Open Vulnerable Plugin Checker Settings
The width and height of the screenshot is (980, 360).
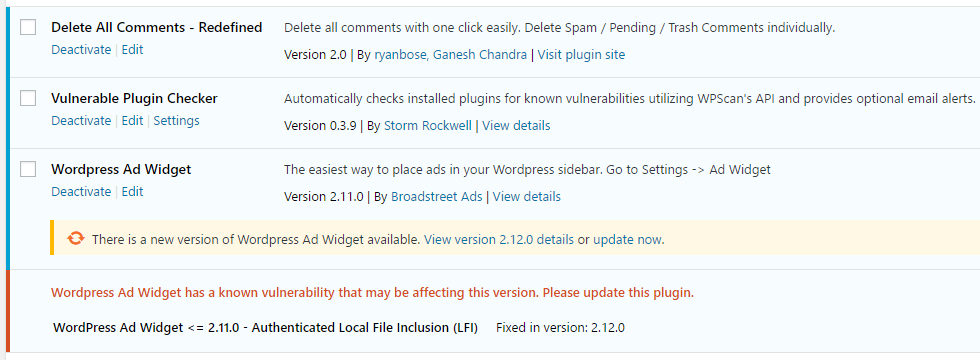176,121
